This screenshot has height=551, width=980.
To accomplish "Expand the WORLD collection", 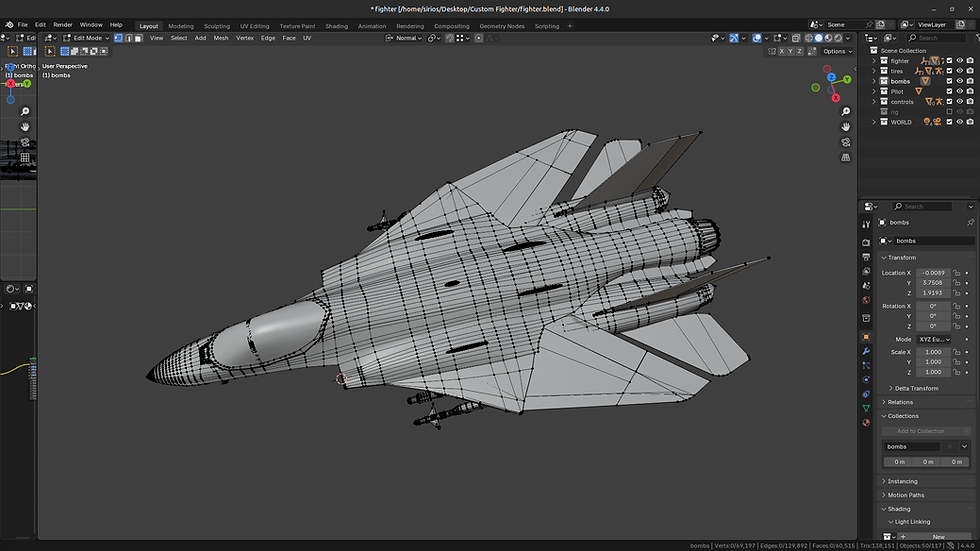I will pyautogui.click(x=874, y=122).
